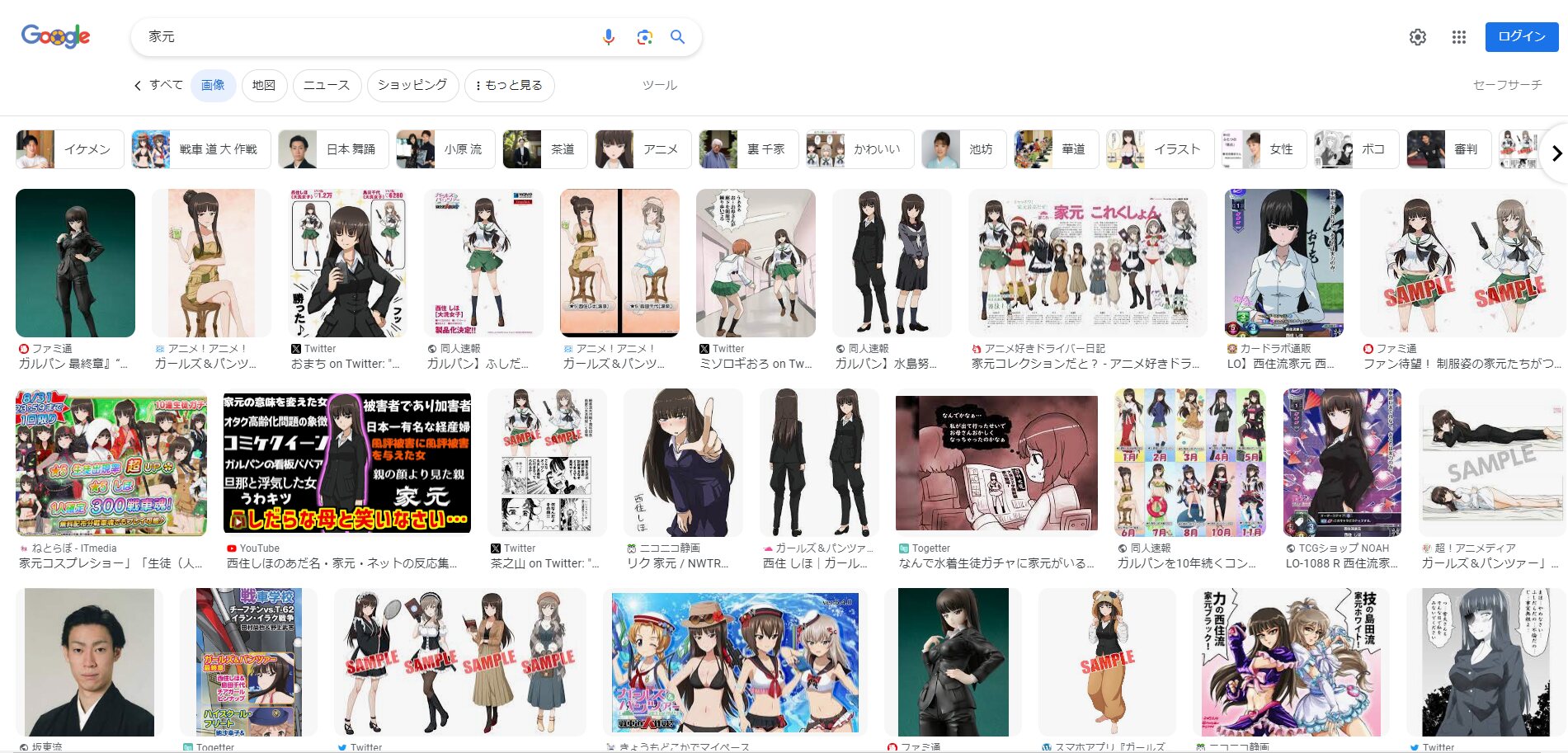The width and height of the screenshot is (1568, 753).
Task: Open the YouTube 家元 video thumbnail
Action: point(347,462)
